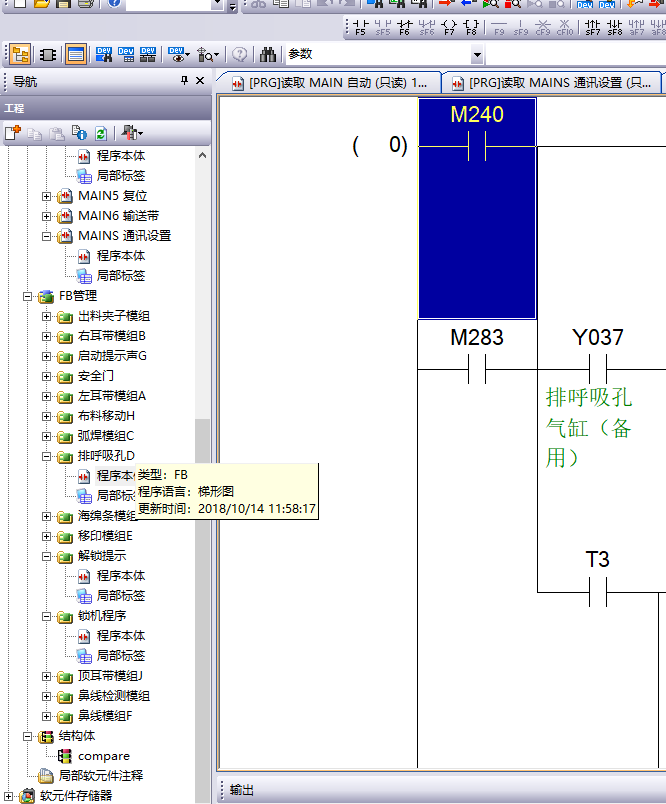Click the M283 contact in the ladder
666x804 pixels.
(x=477, y=371)
